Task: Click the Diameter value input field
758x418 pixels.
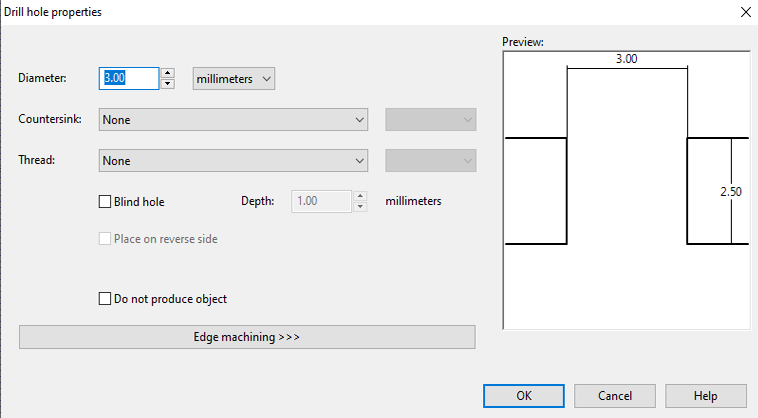Action: (128, 78)
